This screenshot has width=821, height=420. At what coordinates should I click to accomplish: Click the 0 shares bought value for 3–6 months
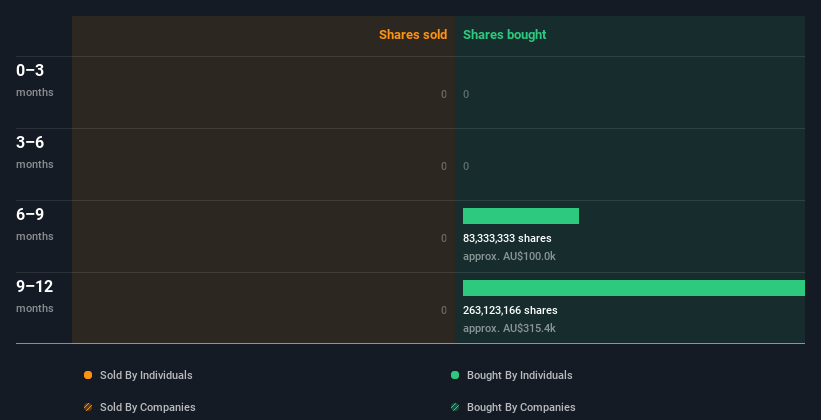466,166
